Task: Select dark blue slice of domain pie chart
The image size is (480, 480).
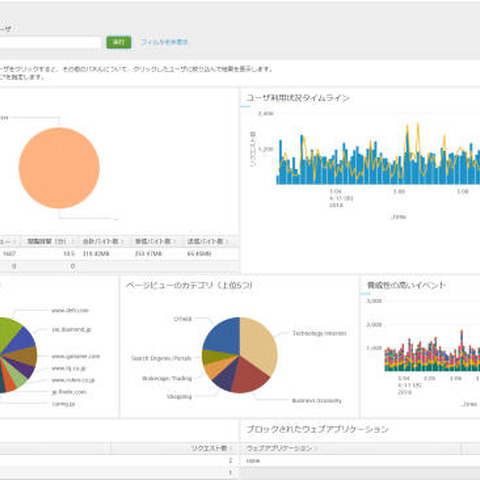Action: coord(22,340)
